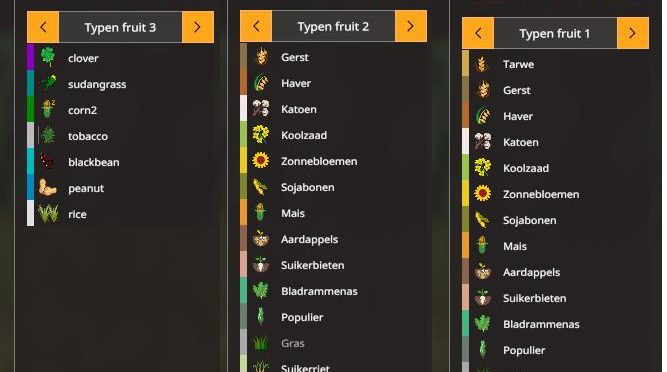
Task: Select the Suikerbieten beet icon in Typen fruit 2
Action: click(261, 265)
